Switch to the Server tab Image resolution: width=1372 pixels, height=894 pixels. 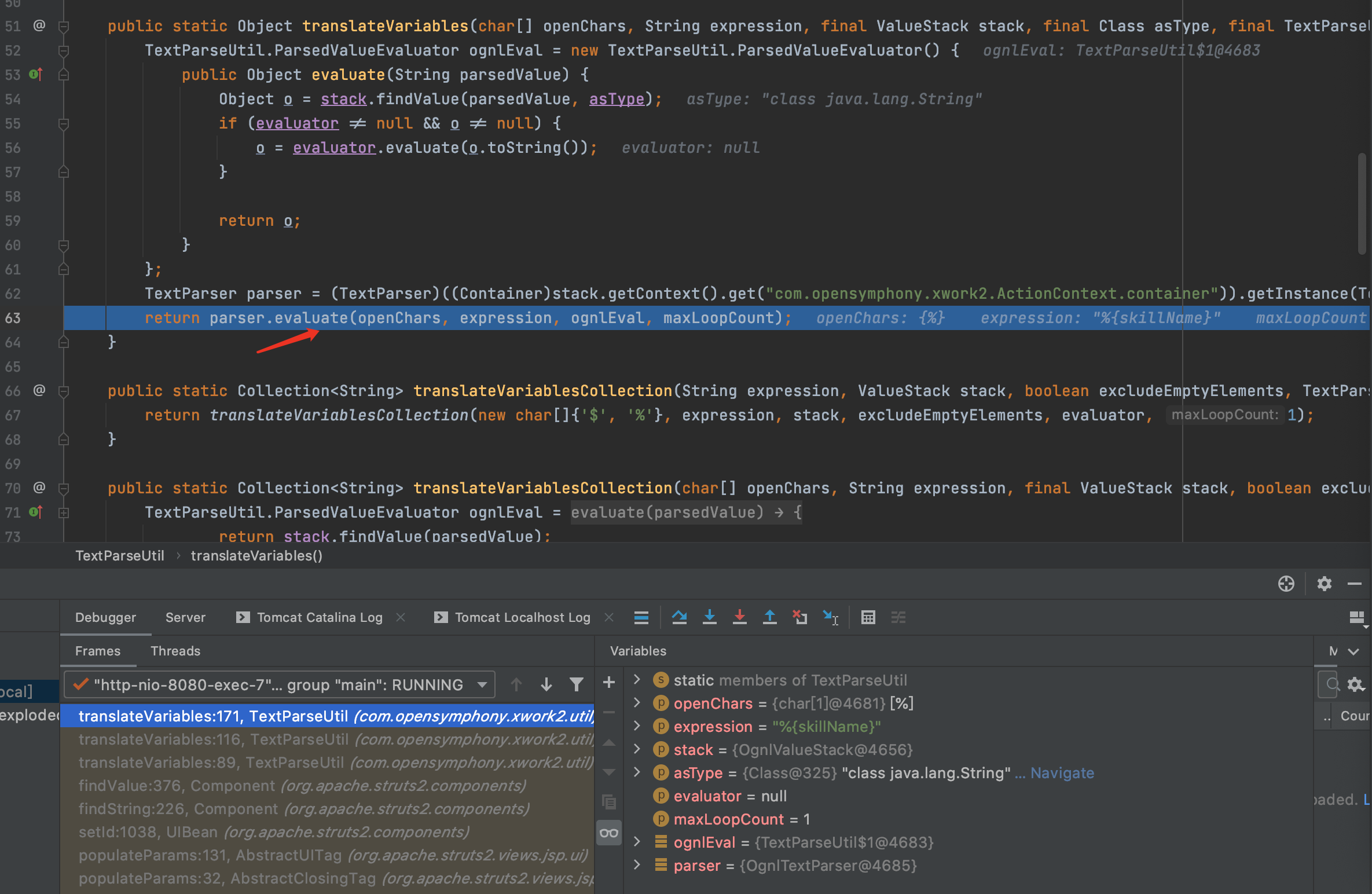185,618
